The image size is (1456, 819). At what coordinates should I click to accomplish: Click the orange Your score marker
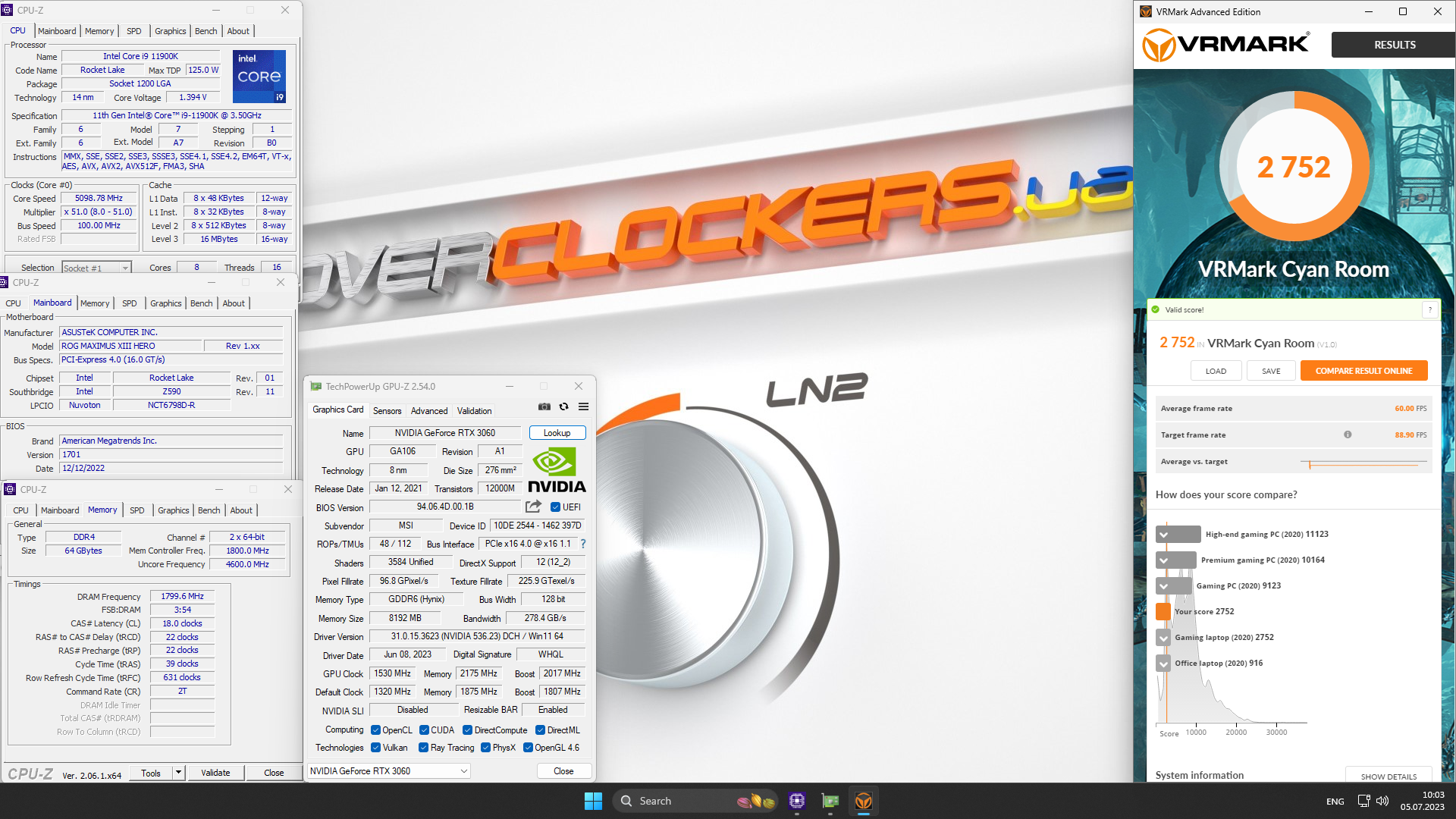tap(1163, 611)
